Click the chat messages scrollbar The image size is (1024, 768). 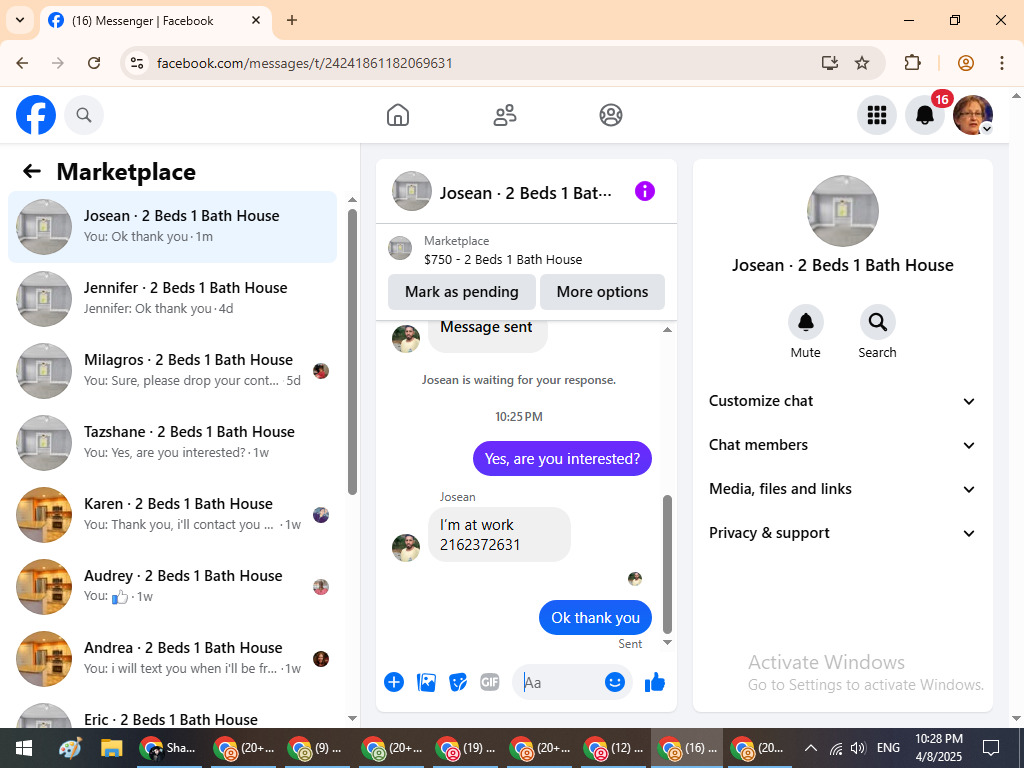(667, 564)
